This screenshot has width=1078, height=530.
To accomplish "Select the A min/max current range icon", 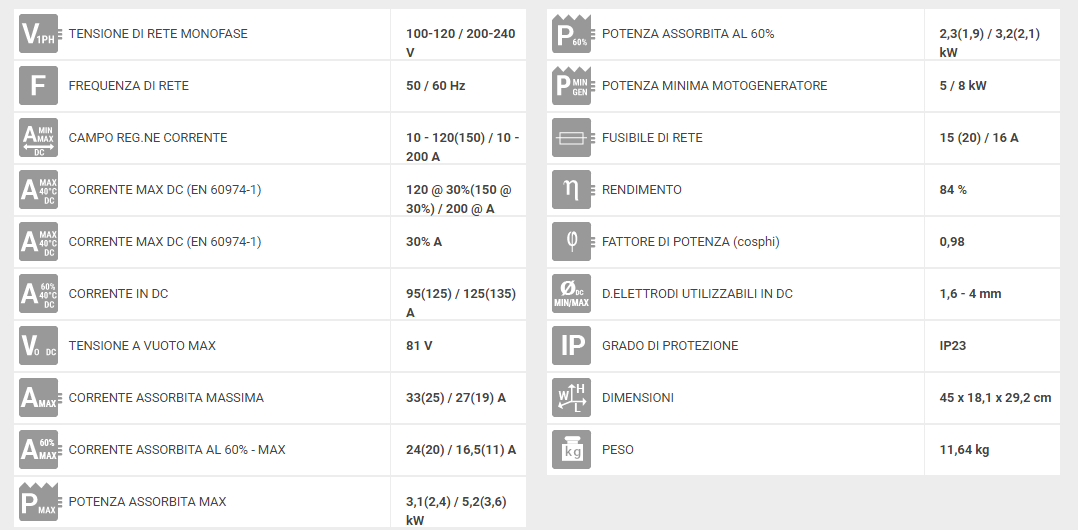I will [38, 137].
